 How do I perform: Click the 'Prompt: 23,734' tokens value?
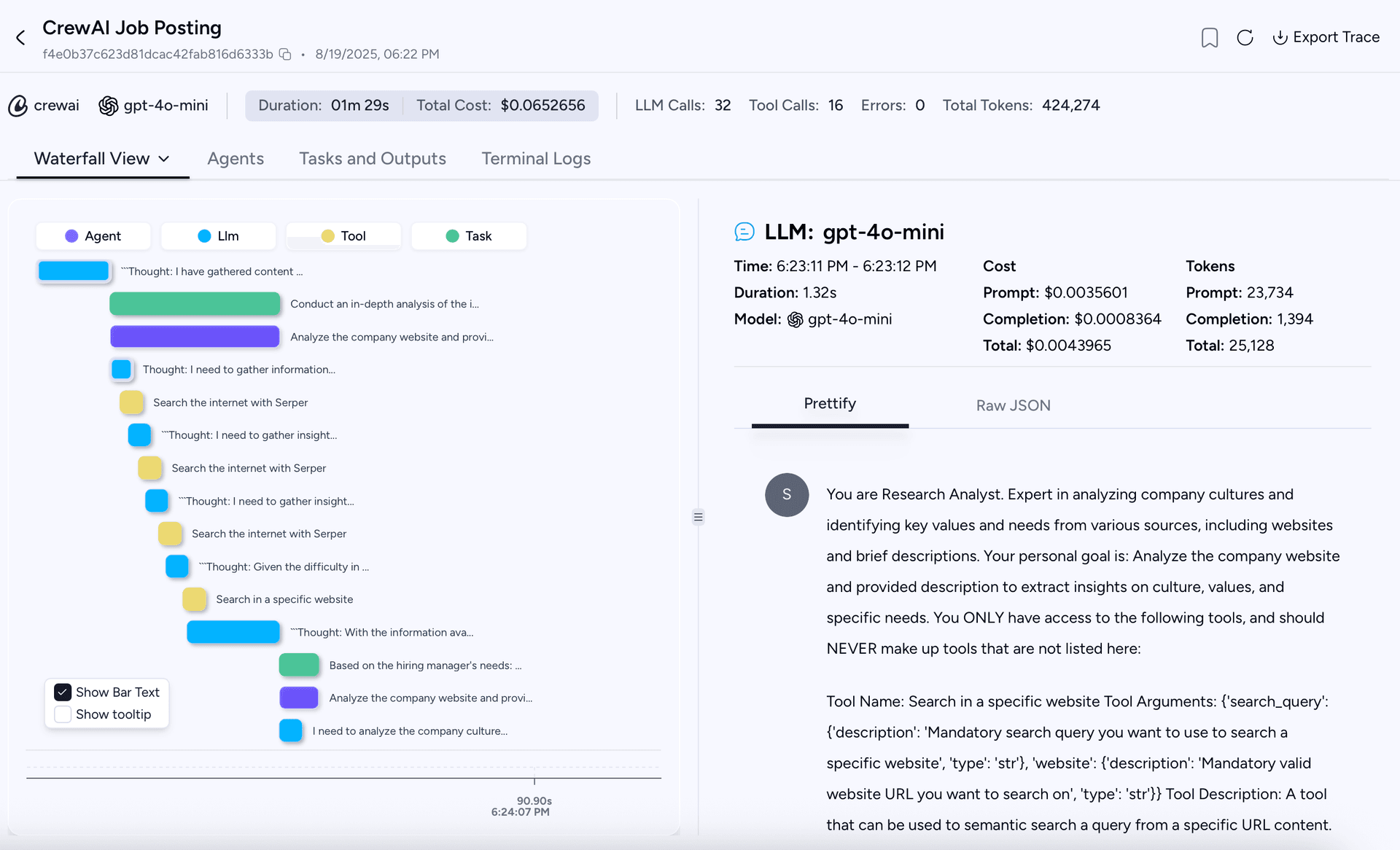pyautogui.click(x=1240, y=293)
